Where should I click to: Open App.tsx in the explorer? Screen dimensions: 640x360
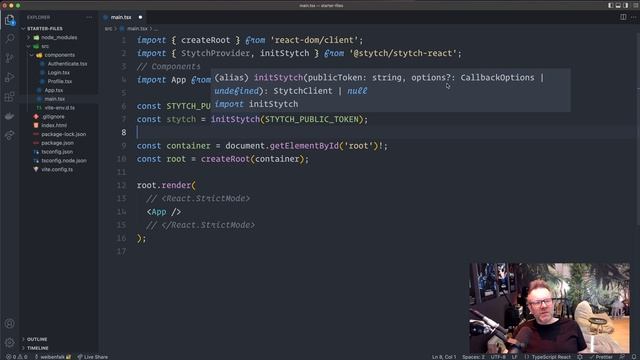(53, 90)
